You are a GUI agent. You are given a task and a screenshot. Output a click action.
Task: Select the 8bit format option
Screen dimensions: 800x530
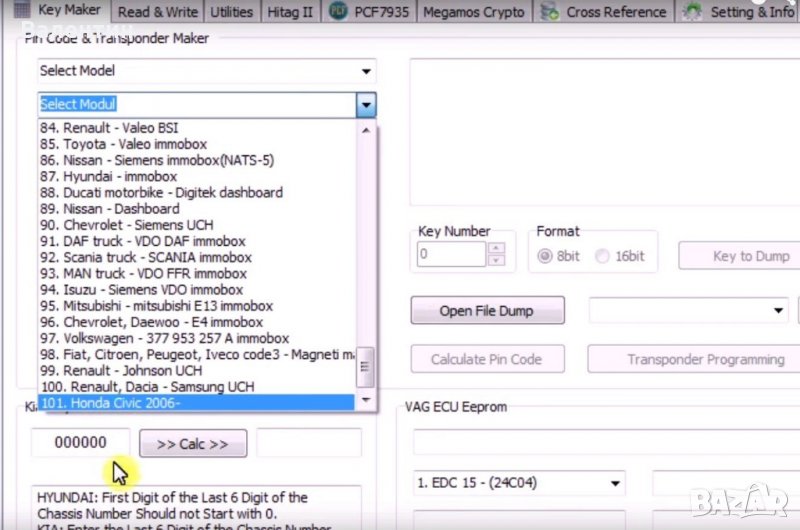tap(545, 256)
